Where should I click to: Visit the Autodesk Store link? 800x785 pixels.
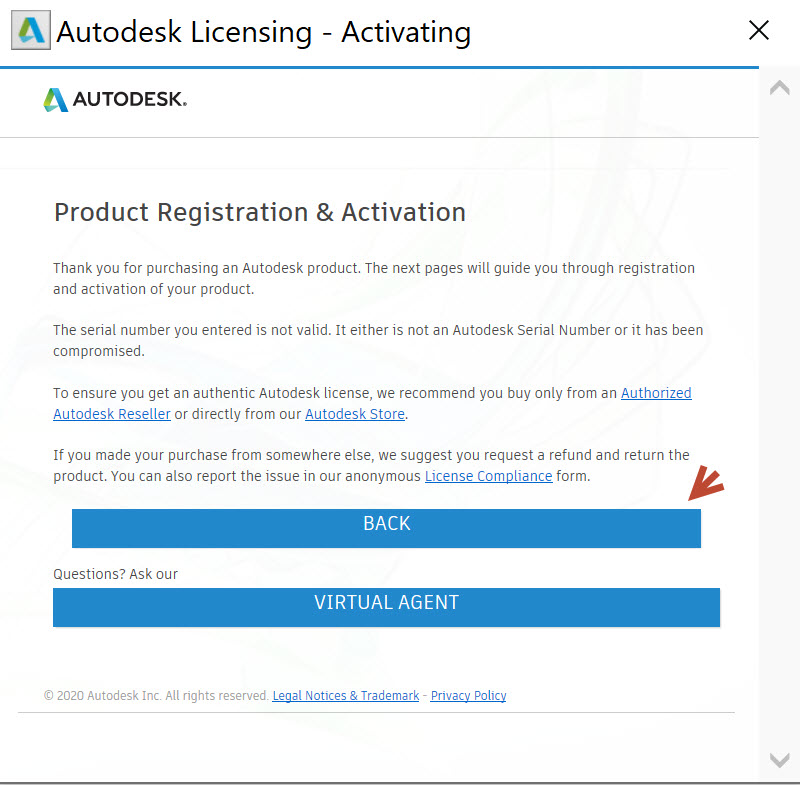(x=354, y=414)
